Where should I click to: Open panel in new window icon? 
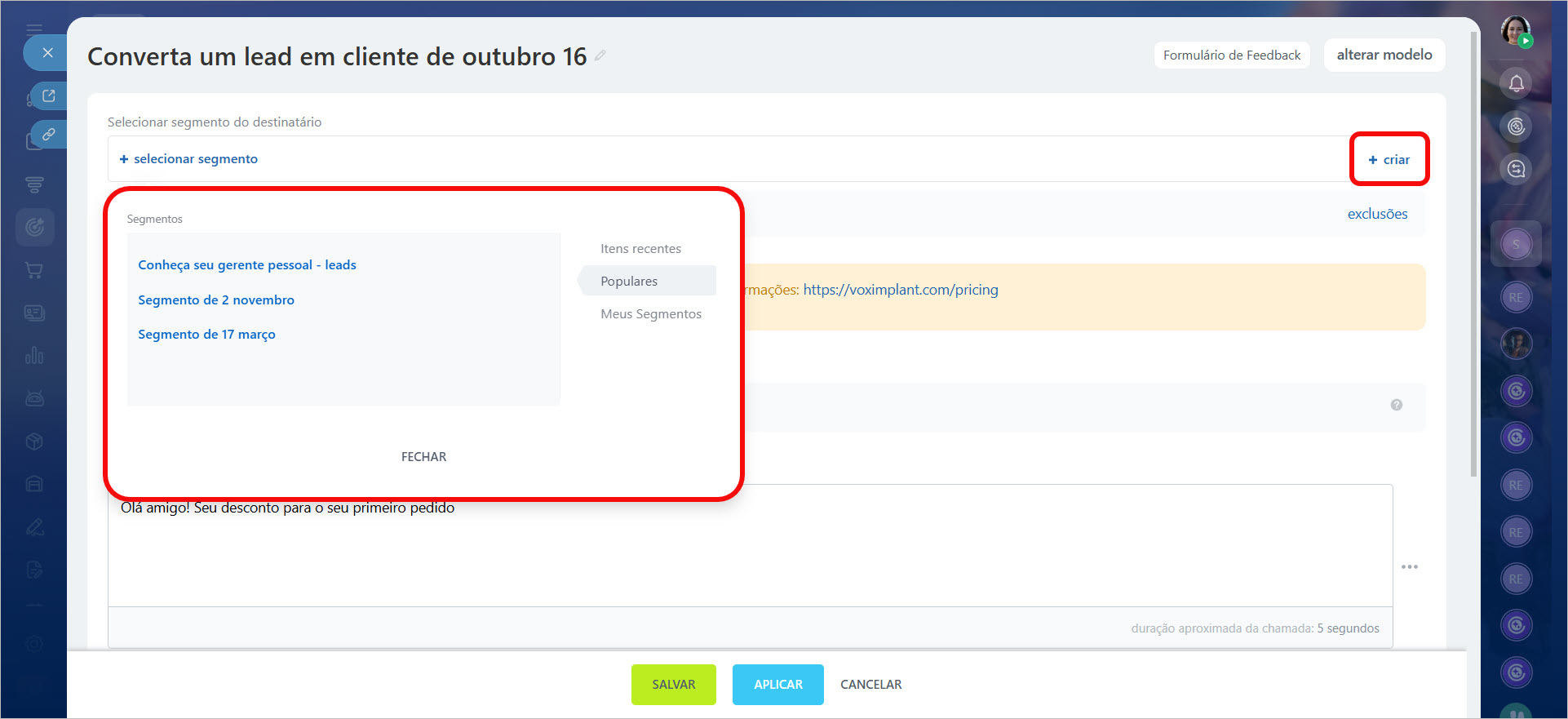pyautogui.click(x=48, y=96)
